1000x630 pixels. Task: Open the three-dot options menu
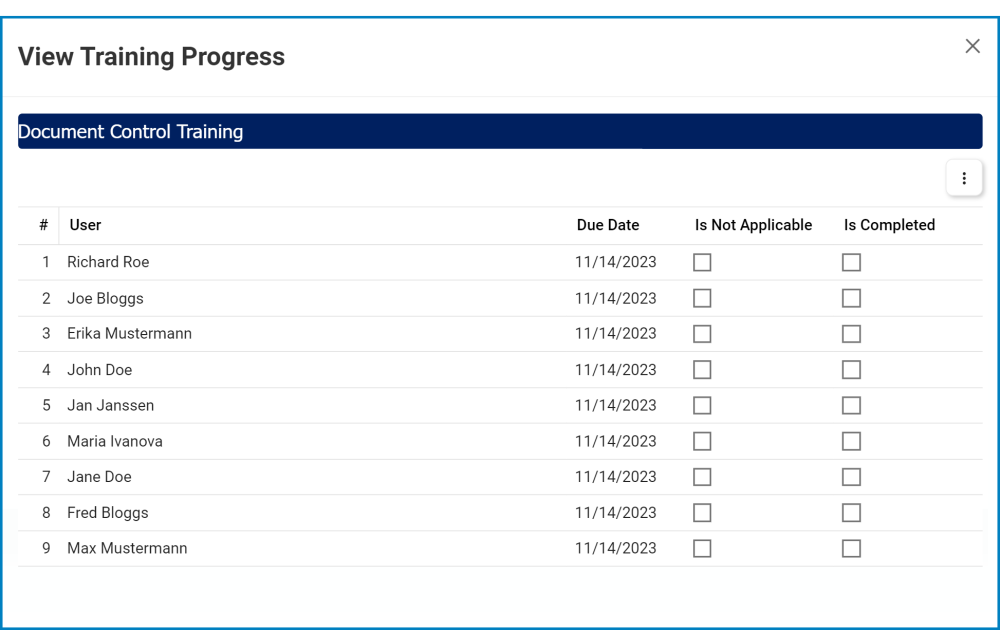tap(964, 178)
